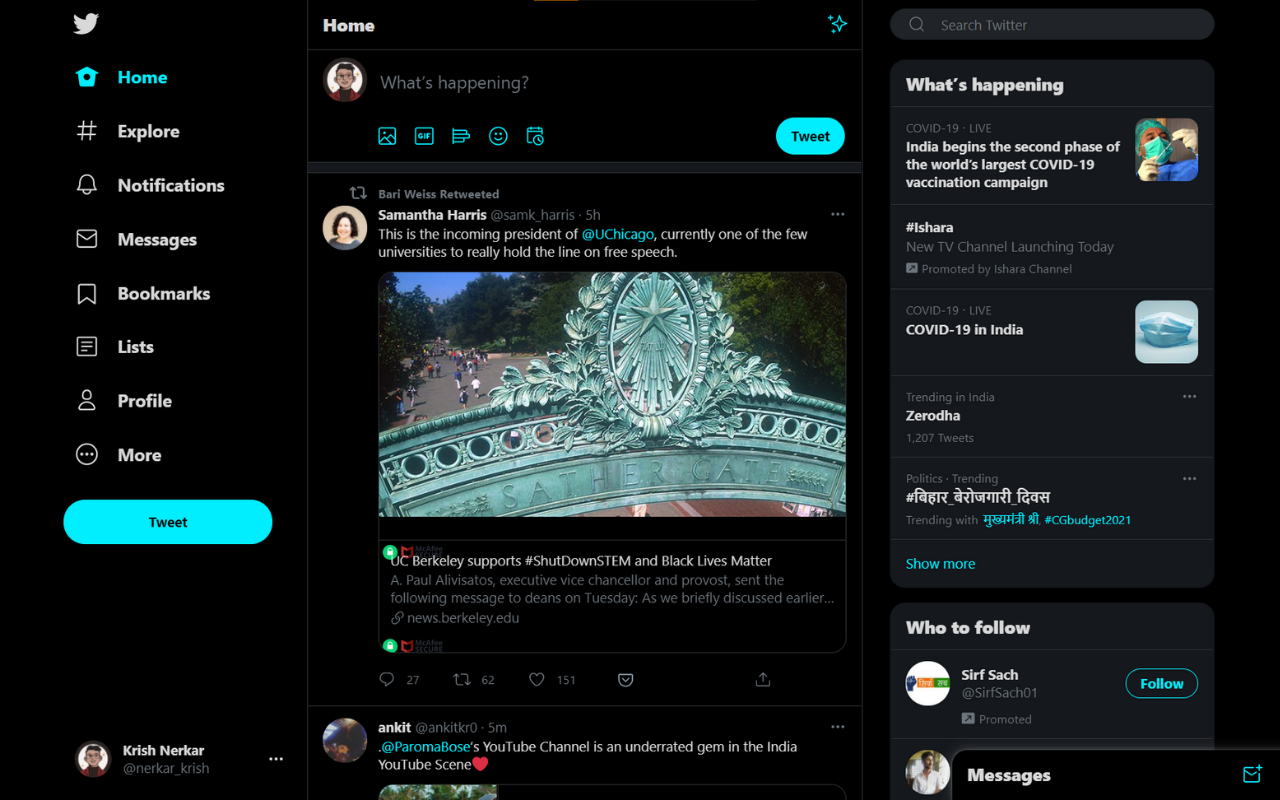Schedule the tweet with calendar icon
This screenshot has width=1280, height=800.
[x=535, y=136]
